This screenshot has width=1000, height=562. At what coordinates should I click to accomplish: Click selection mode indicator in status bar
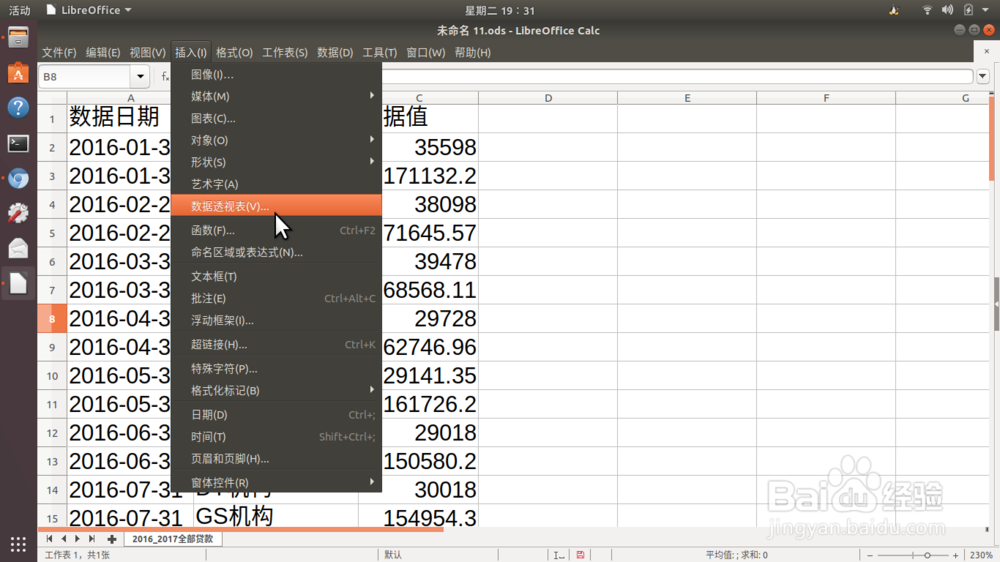click(559, 555)
